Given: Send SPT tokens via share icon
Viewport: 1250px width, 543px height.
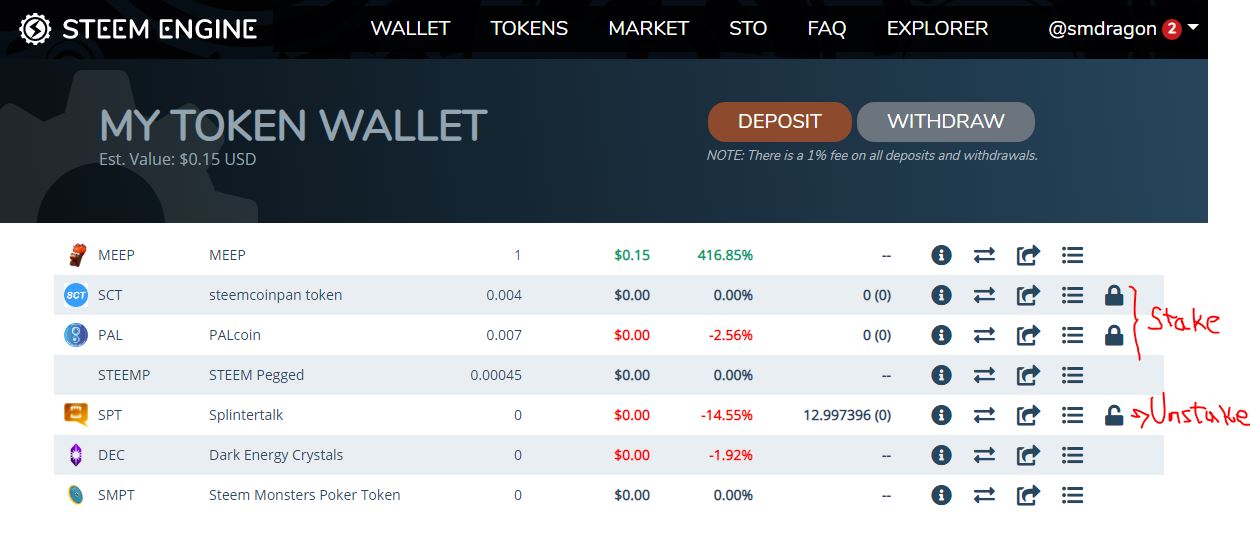Looking at the screenshot, I should (x=1028, y=415).
